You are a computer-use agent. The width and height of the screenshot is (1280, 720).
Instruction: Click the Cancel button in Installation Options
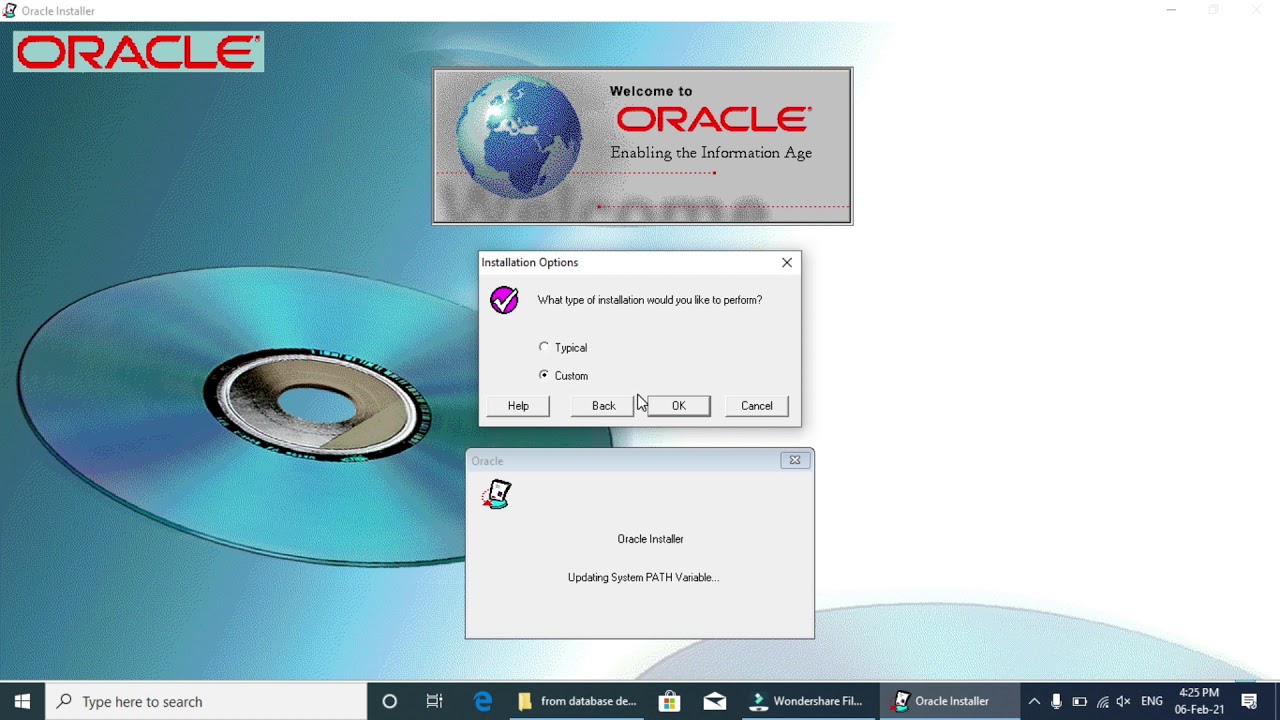click(x=757, y=406)
